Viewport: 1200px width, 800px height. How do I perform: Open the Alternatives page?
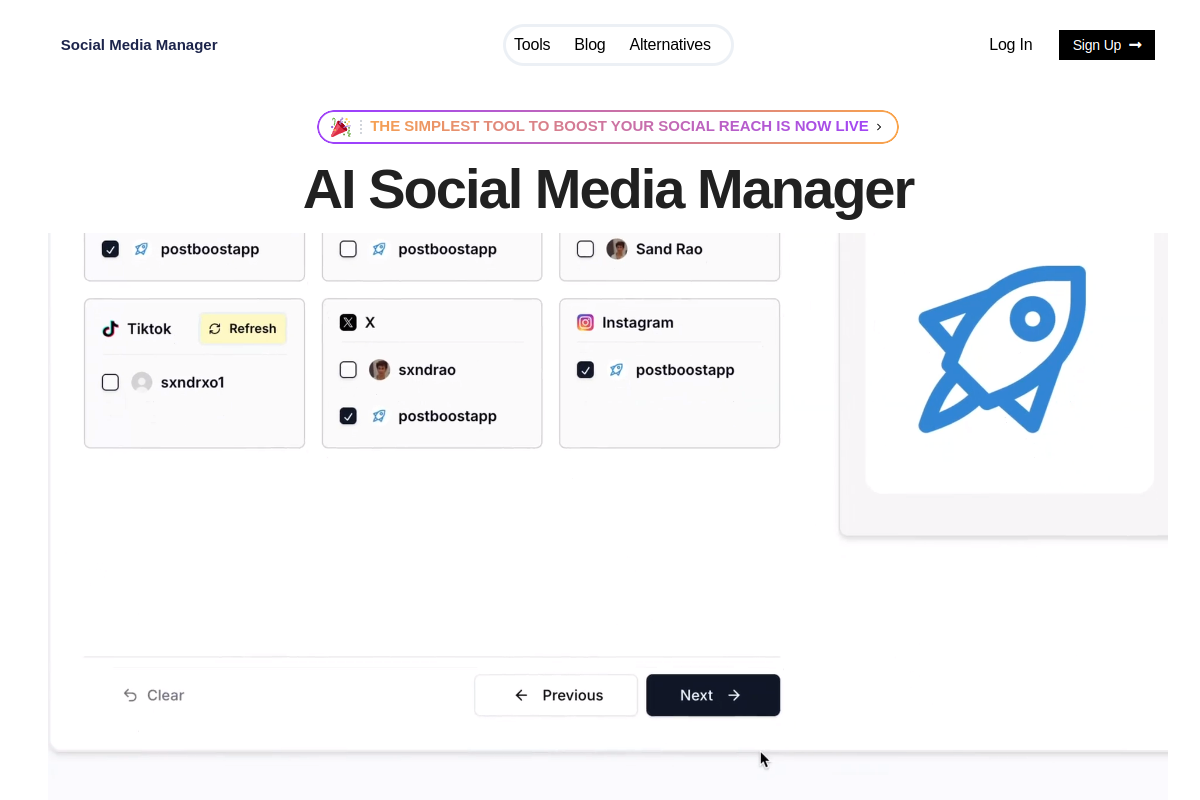670,44
